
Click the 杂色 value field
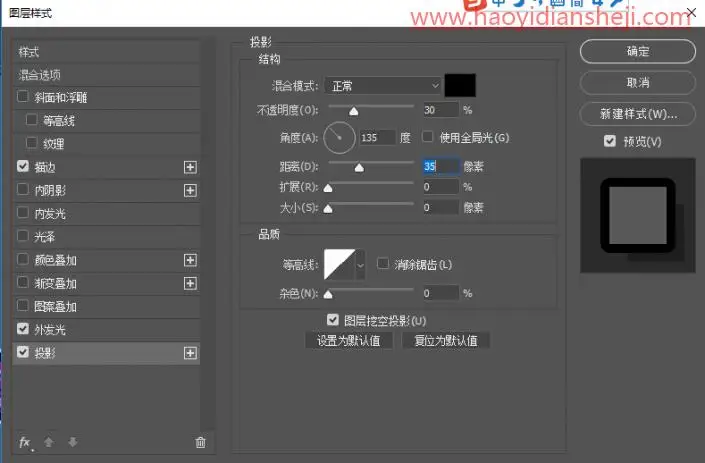(441, 294)
